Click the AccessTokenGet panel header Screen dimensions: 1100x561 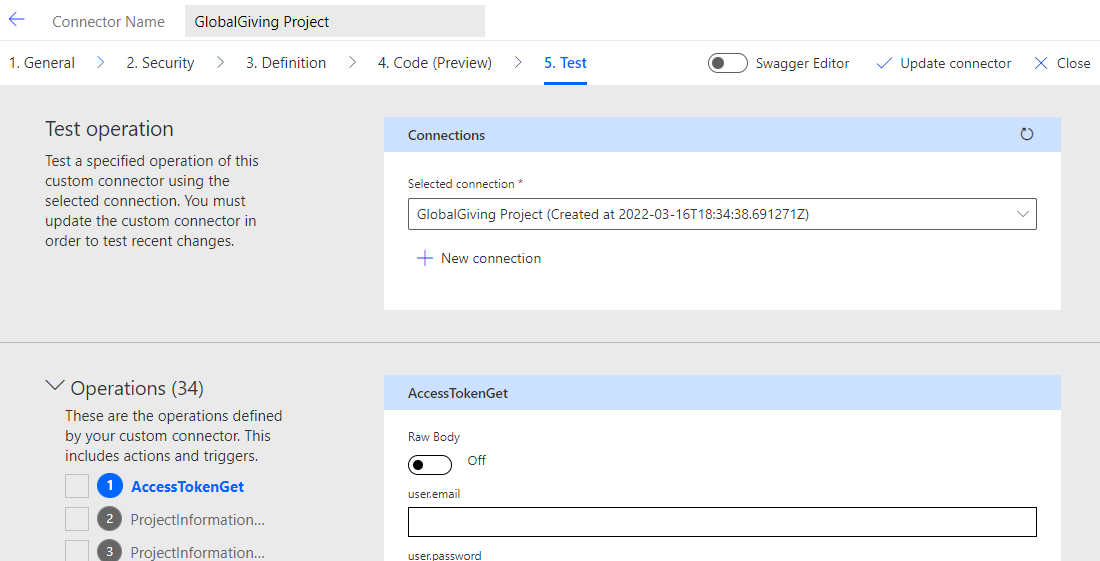[x=722, y=393]
